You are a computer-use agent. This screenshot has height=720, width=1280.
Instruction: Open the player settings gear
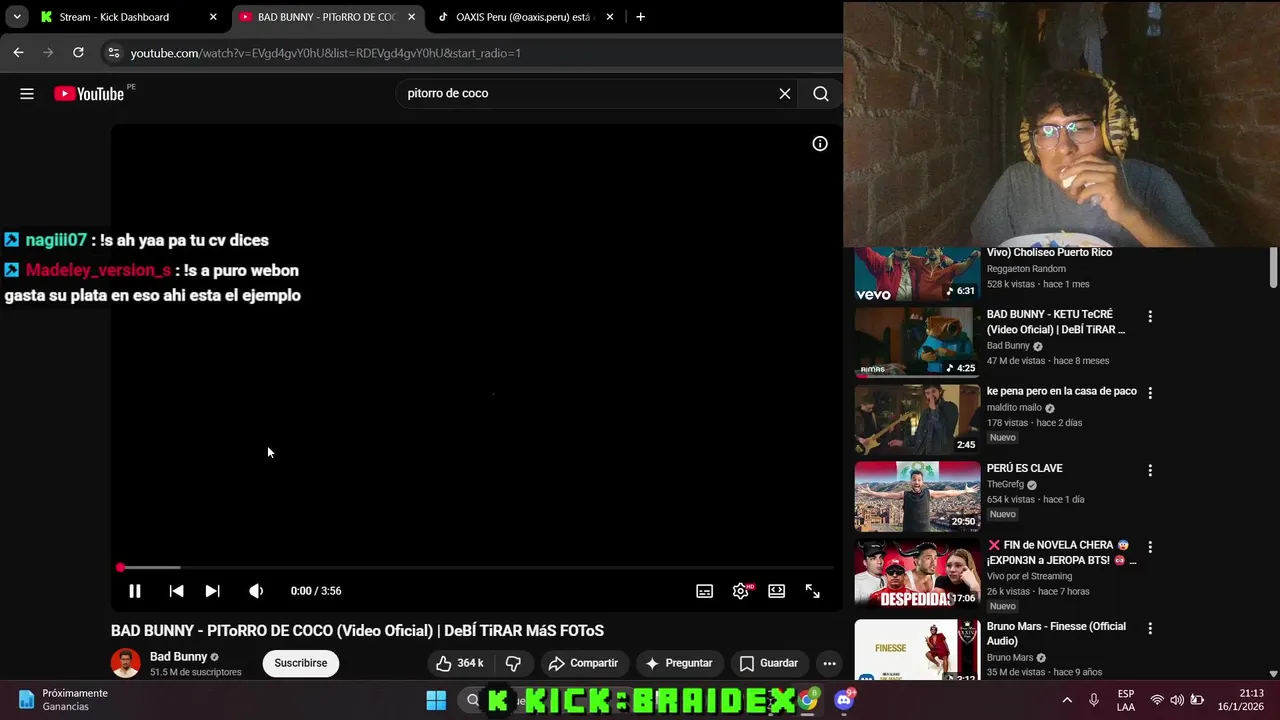coord(741,591)
